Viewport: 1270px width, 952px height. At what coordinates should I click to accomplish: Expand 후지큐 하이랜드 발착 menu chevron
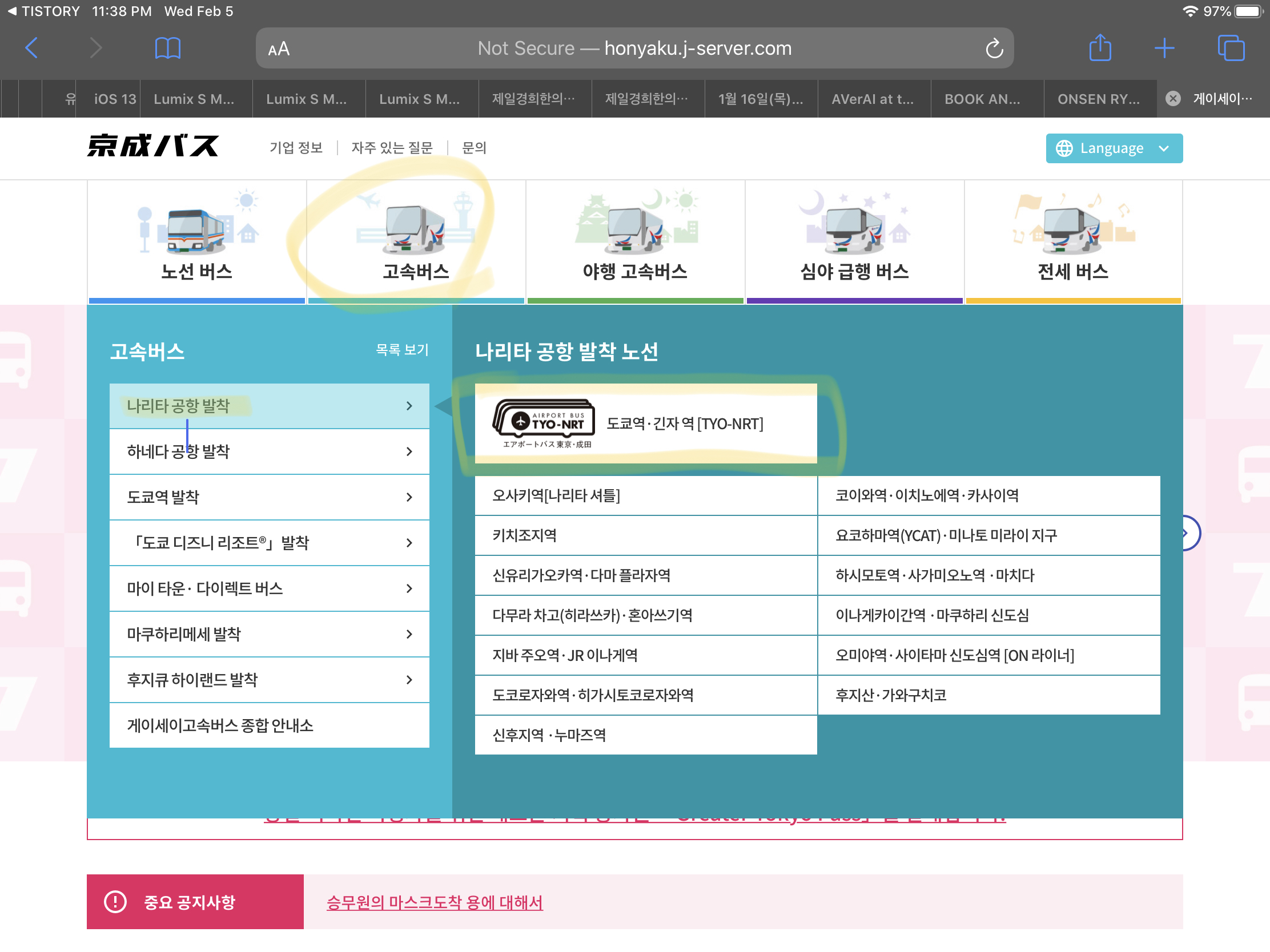[x=409, y=680]
